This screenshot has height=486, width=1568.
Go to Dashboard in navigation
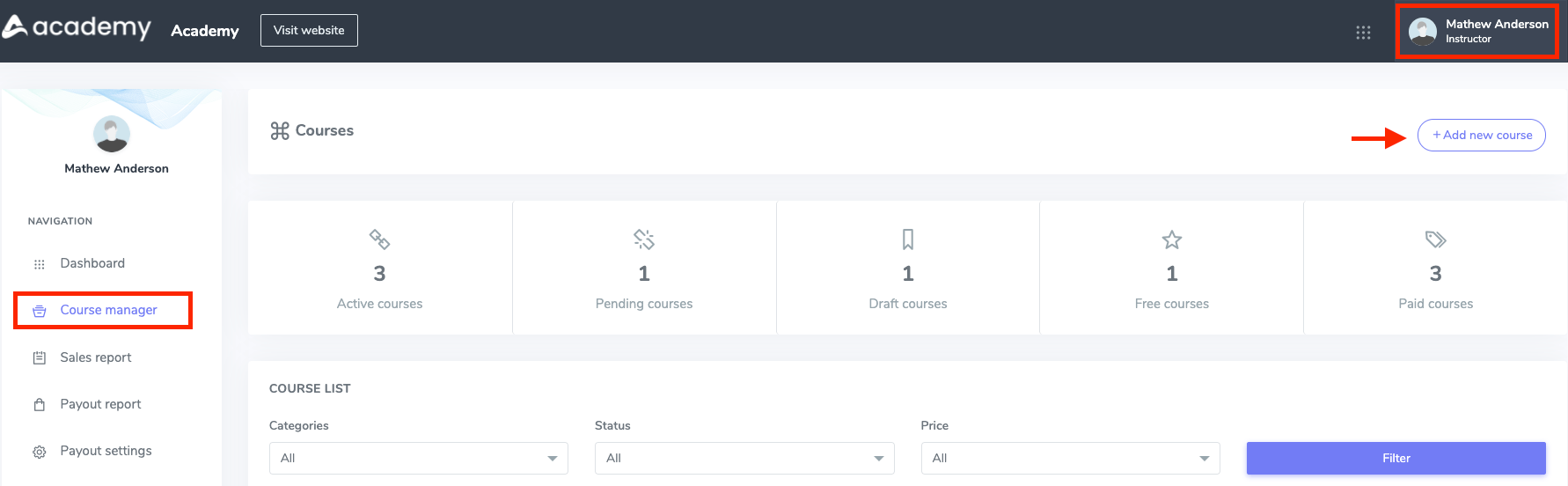[x=92, y=263]
